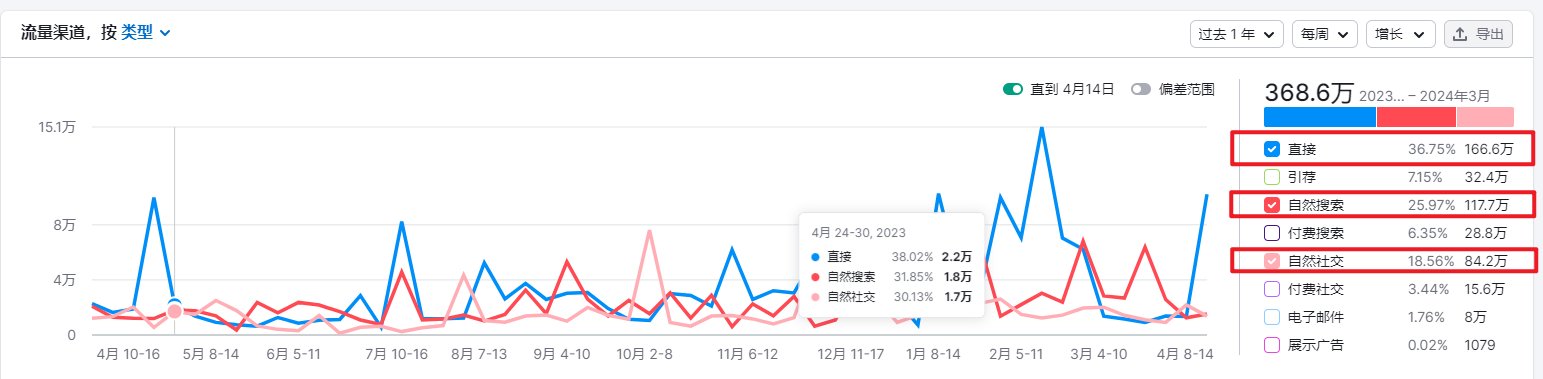Click the pink segment of the total bar

pos(1485,117)
